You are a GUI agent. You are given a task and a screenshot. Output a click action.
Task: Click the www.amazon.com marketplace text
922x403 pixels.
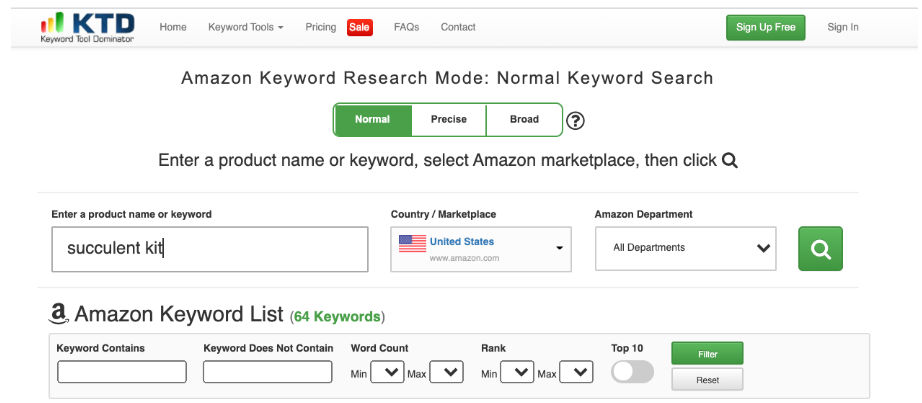coord(465,258)
